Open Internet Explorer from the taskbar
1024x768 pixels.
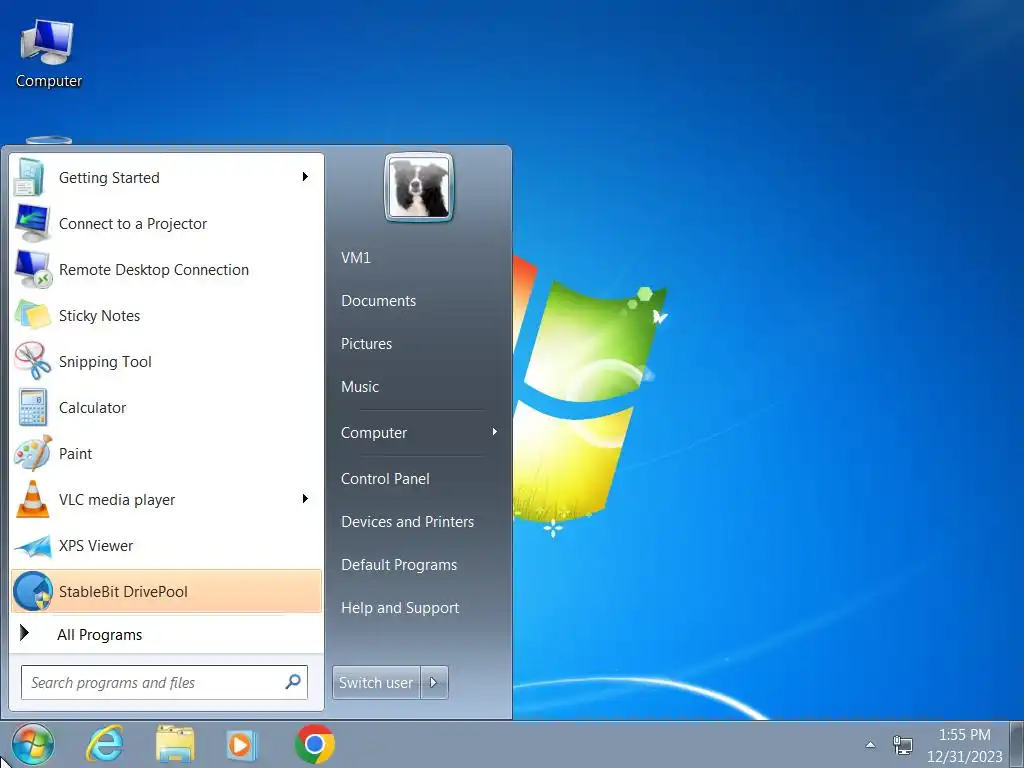pos(105,744)
